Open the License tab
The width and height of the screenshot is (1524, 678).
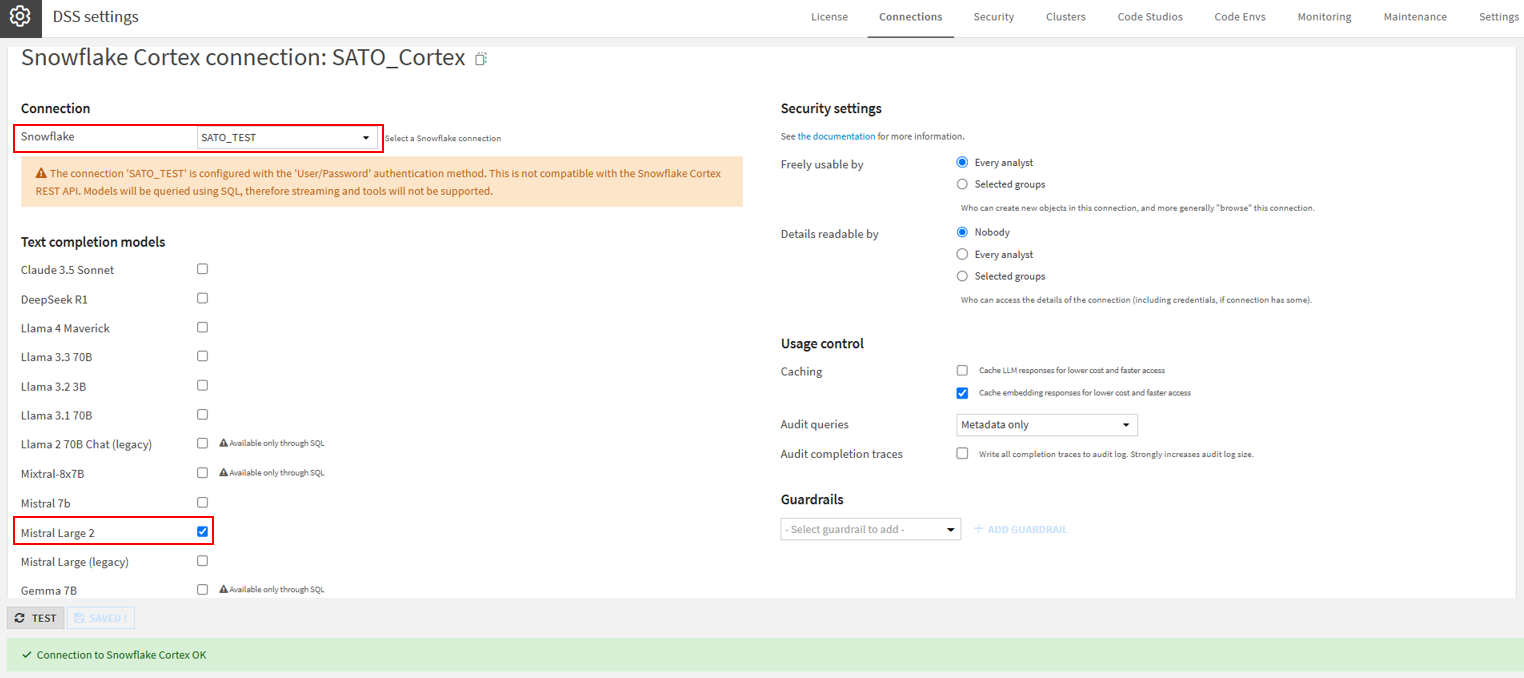click(829, 17)
